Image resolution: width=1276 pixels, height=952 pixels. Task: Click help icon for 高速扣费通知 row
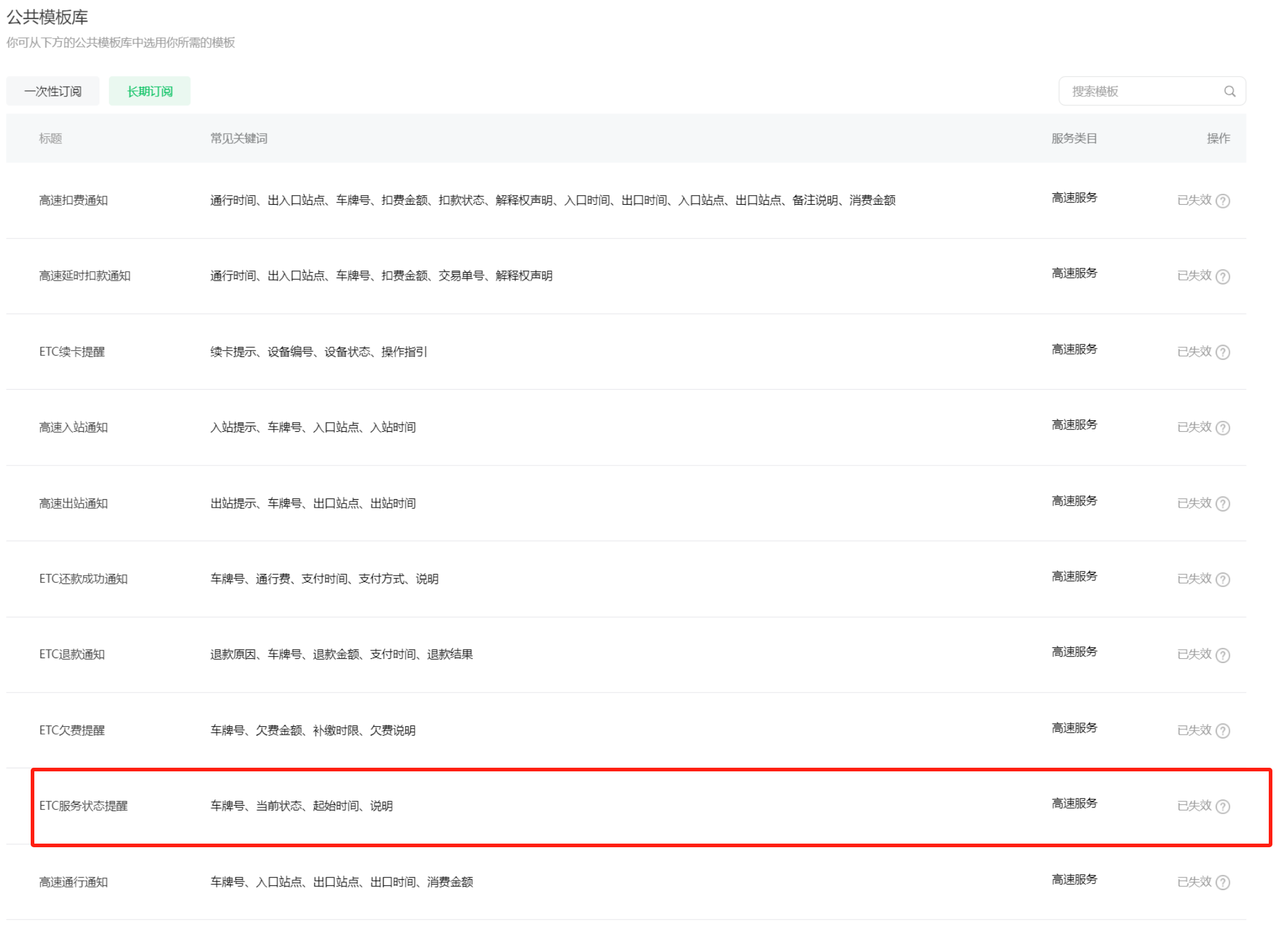click(1222, 201)
